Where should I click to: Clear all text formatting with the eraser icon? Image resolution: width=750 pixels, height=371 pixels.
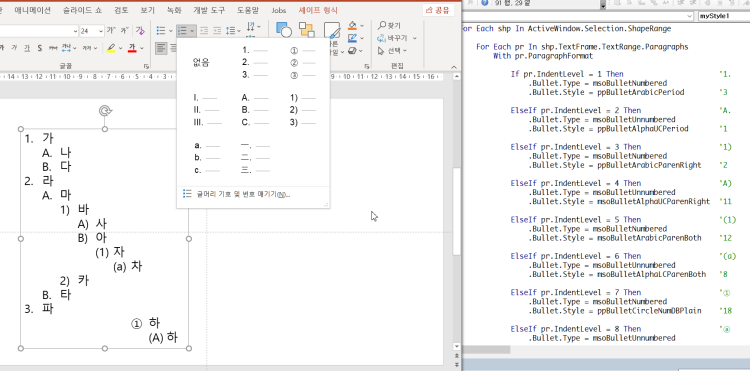click(140, 31)
